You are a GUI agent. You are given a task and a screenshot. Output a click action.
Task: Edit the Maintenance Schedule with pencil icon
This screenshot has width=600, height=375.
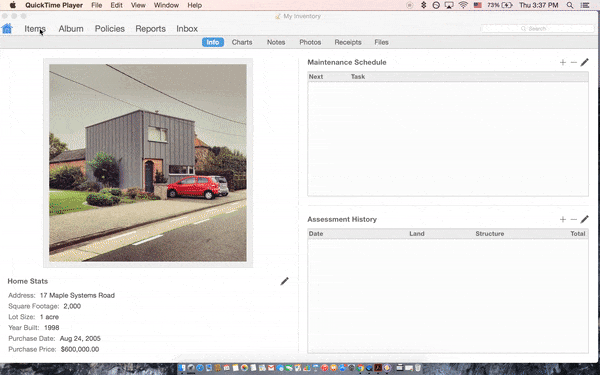tap(584, 62)
